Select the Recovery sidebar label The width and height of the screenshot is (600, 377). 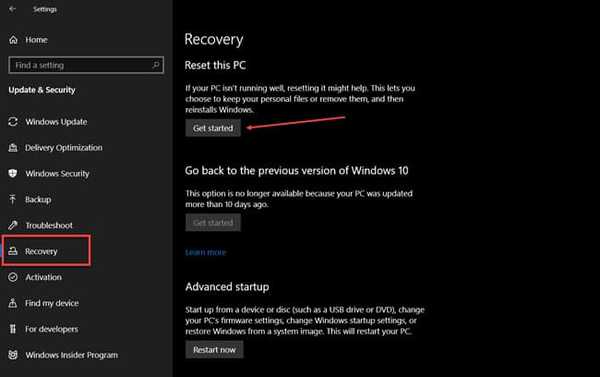pos(41,251)
